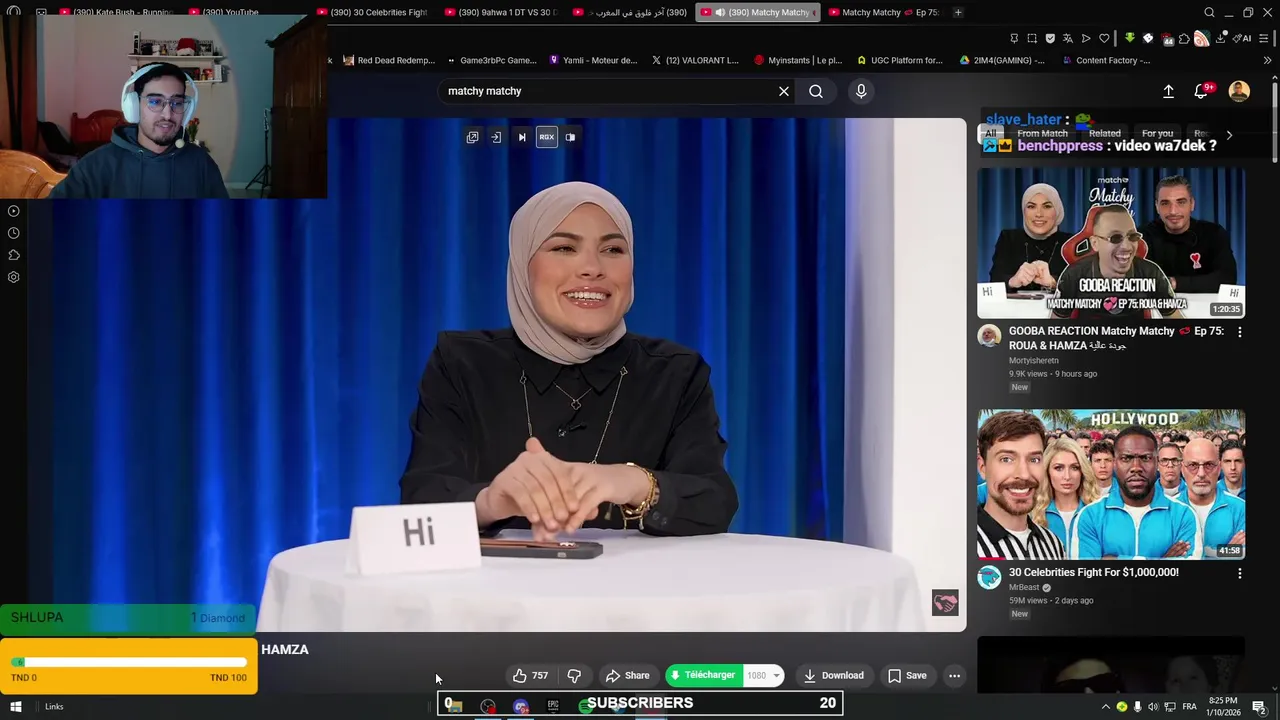Image resolution: width=1280 pixels, height=720 pixels.
Task: Open Game3rbPc Game... bookmark
Action: pyautogui.click(x=492, y=60)
